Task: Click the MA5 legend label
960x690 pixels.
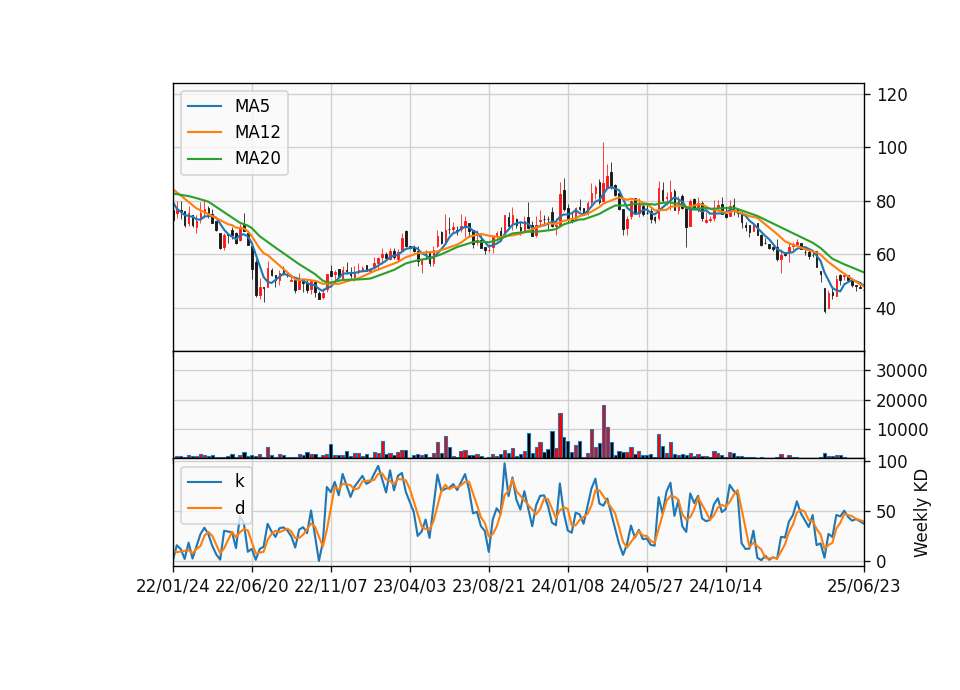Action: click(252, 106)
